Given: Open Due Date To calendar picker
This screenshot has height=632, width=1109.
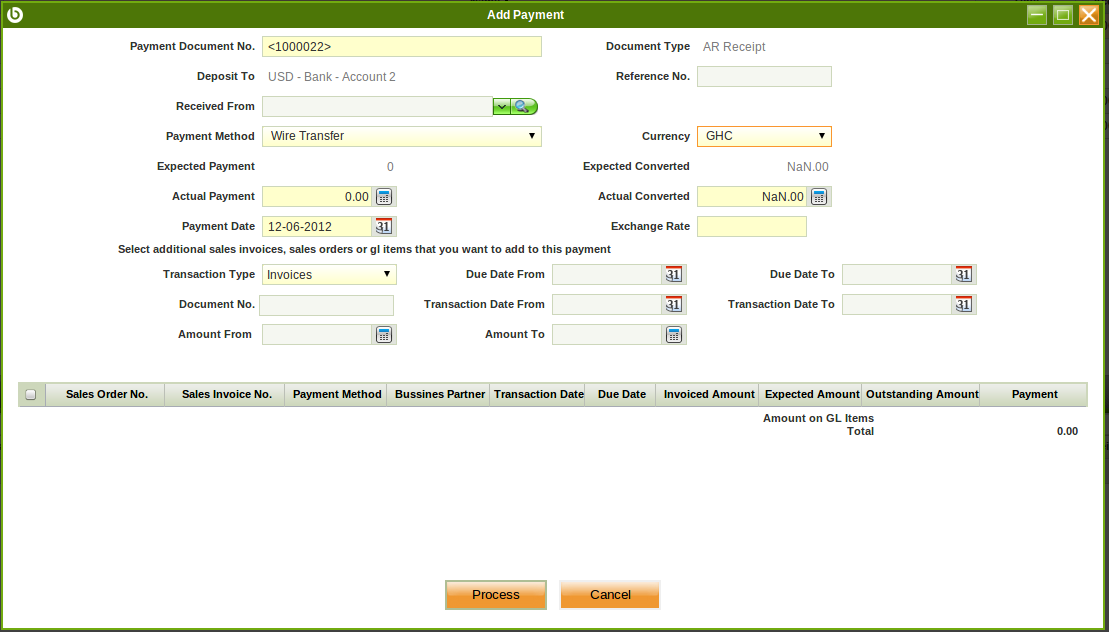Looking at the screenshot, I should coord(964,275).
